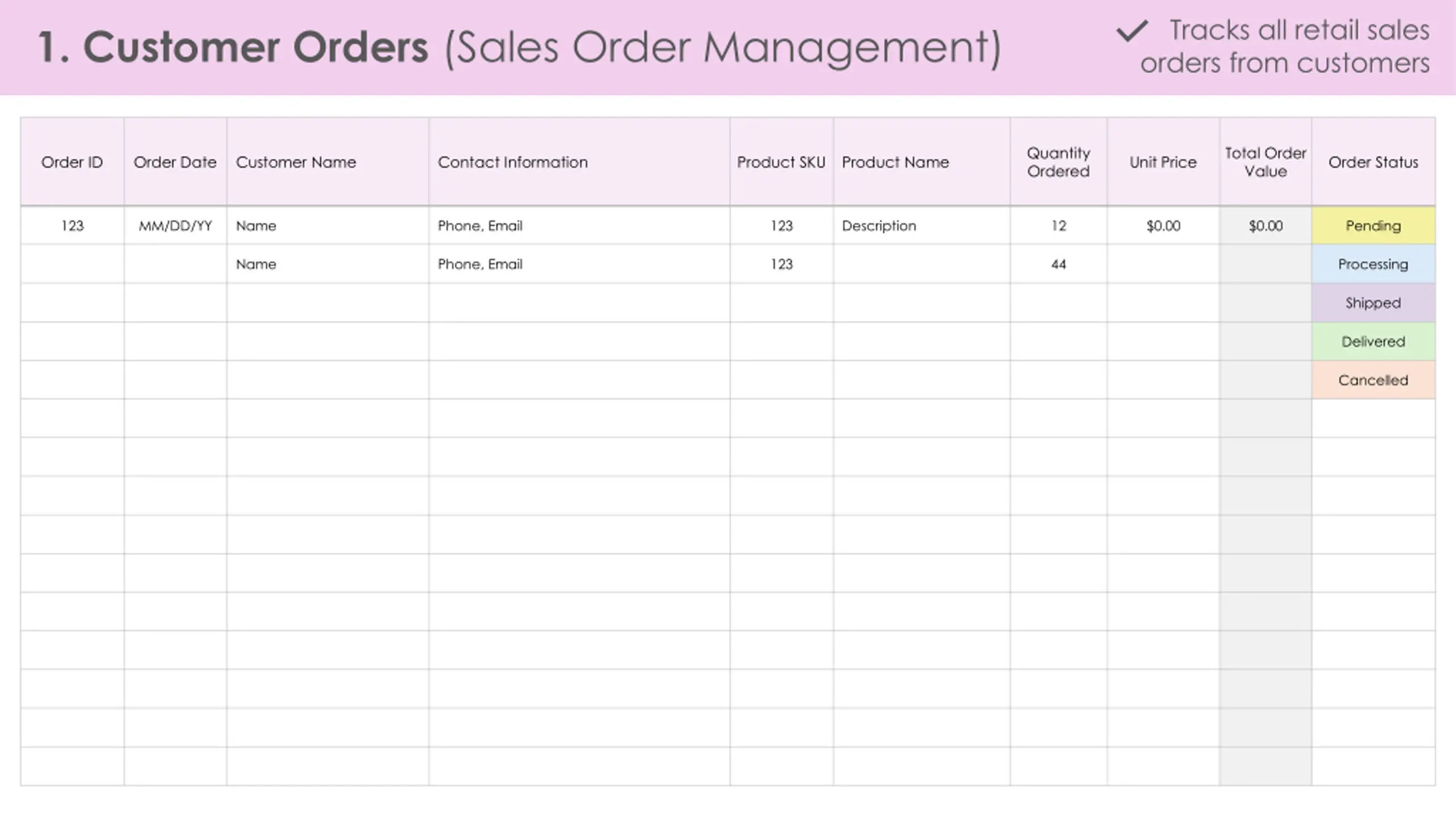Select the yellow Pending status cell
Image resolution: width=1456 pixels, height=819 pixels.
[1374, 226]
